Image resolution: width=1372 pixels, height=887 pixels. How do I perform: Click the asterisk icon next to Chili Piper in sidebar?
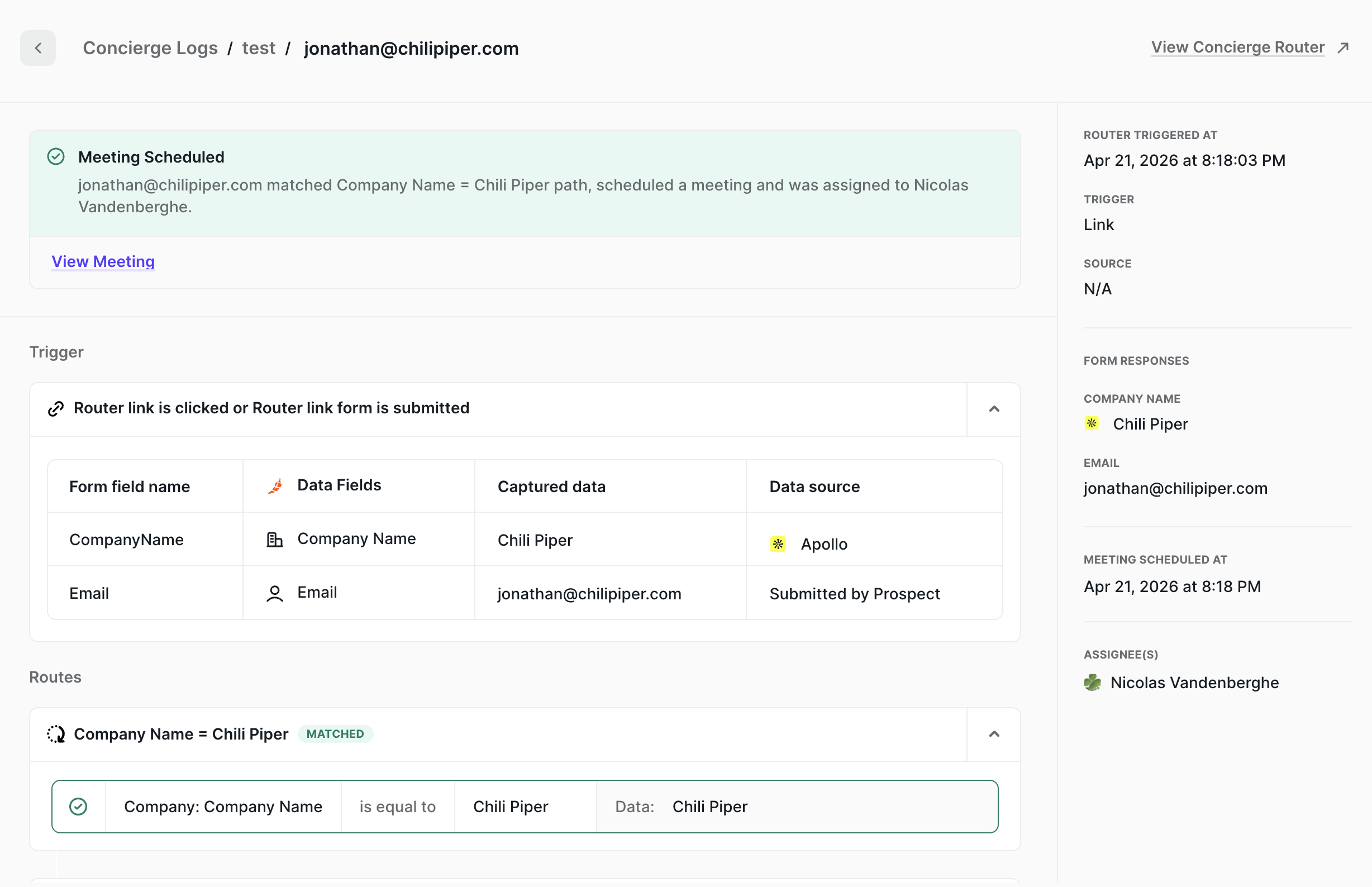[1092, 423]
